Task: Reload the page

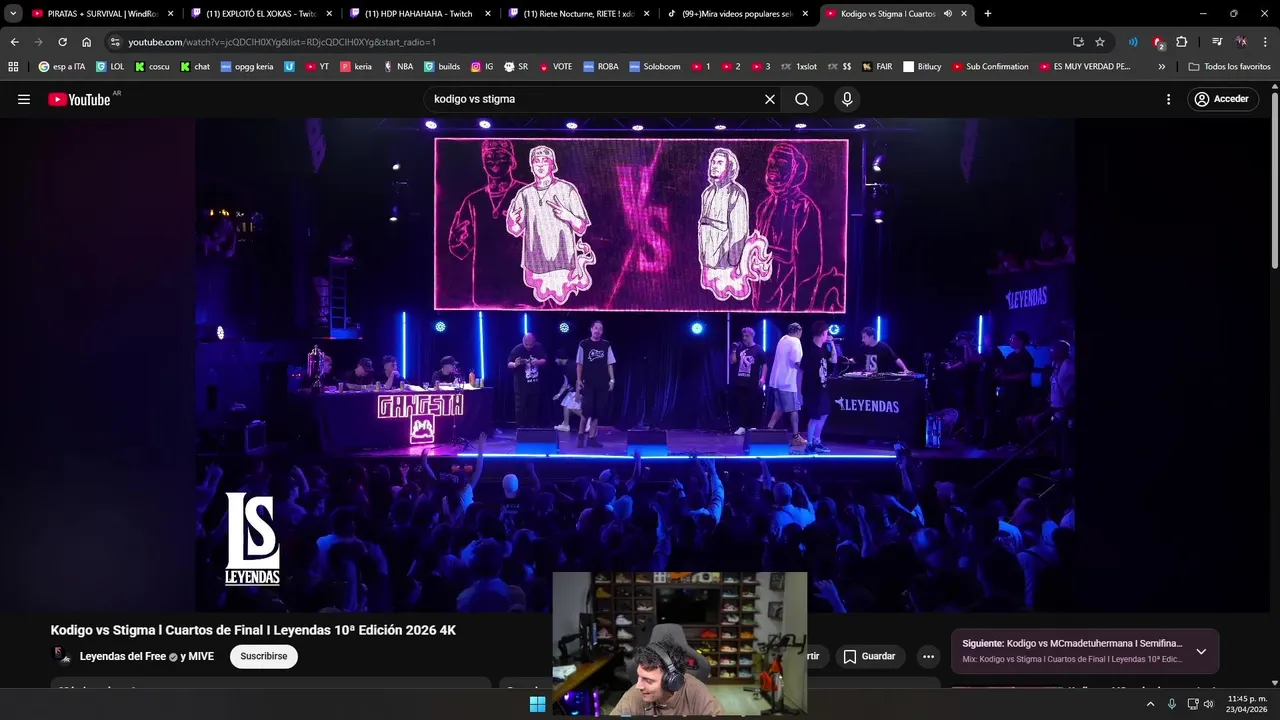Action: [62, 42]
